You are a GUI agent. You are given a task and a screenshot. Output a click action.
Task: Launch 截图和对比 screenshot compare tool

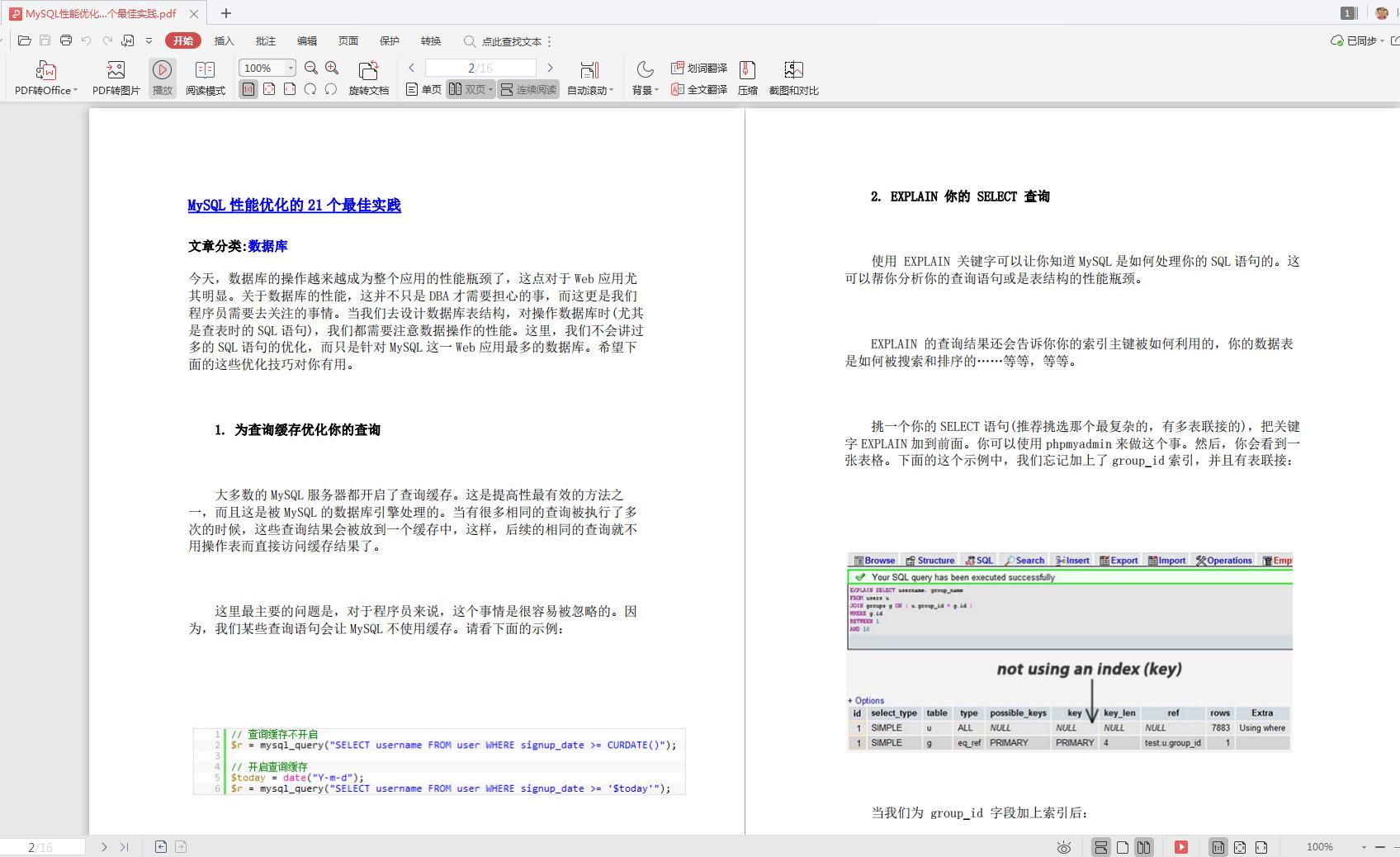tap(793, 77)
